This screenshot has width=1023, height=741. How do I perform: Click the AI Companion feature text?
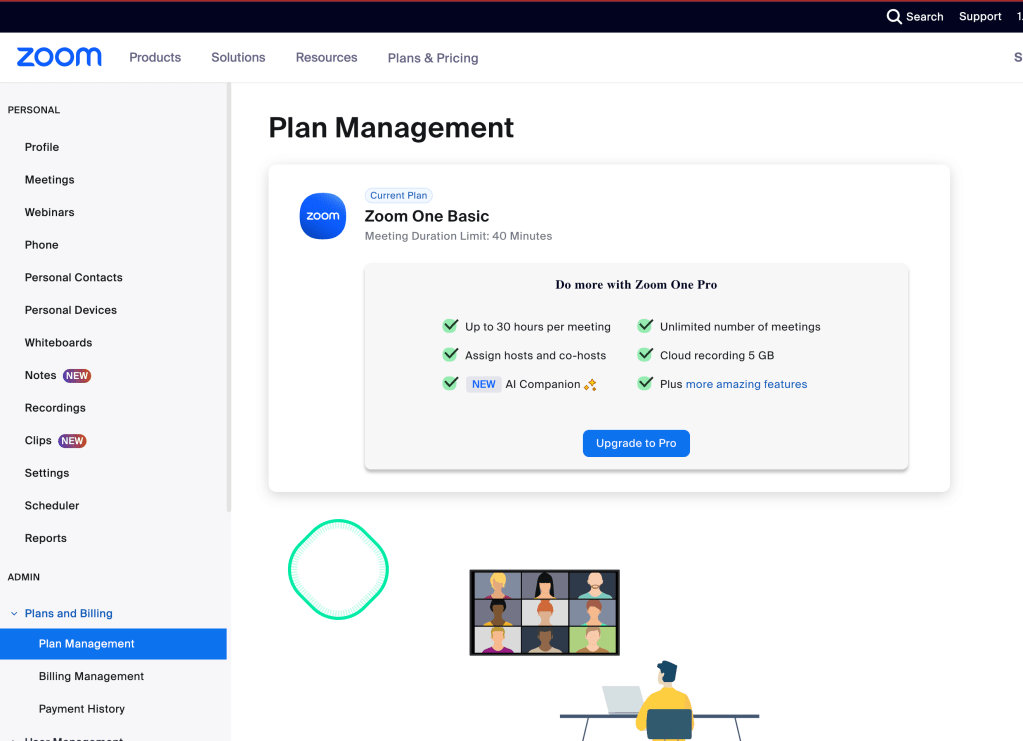coord(543,384)
